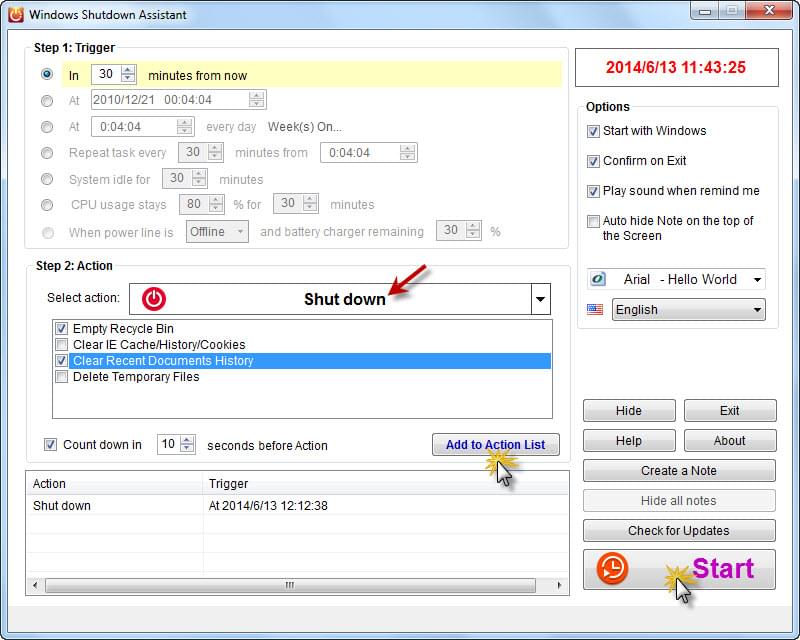
Task: Click the orange clock icon on Start
Action: (612, 568)
